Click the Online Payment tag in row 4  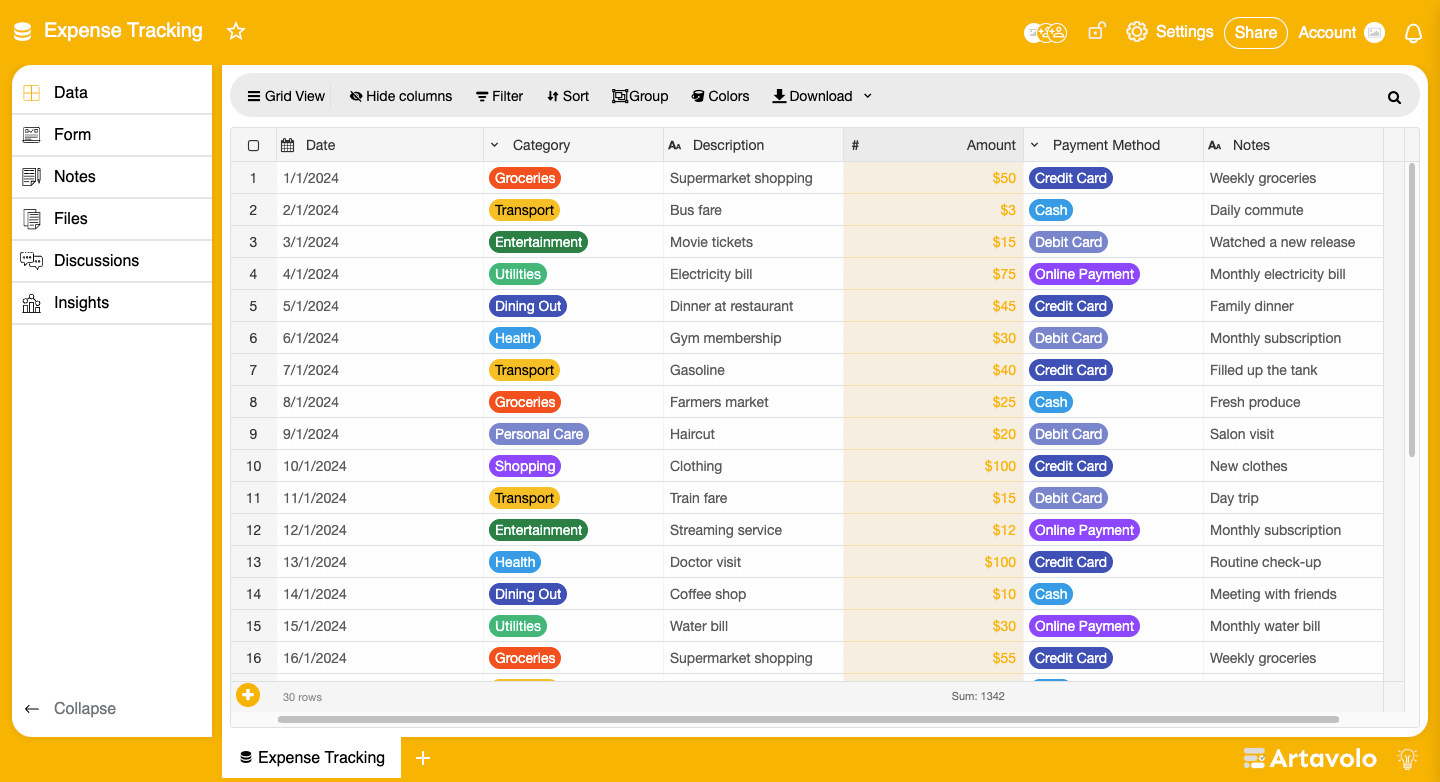pos(1084,274)
